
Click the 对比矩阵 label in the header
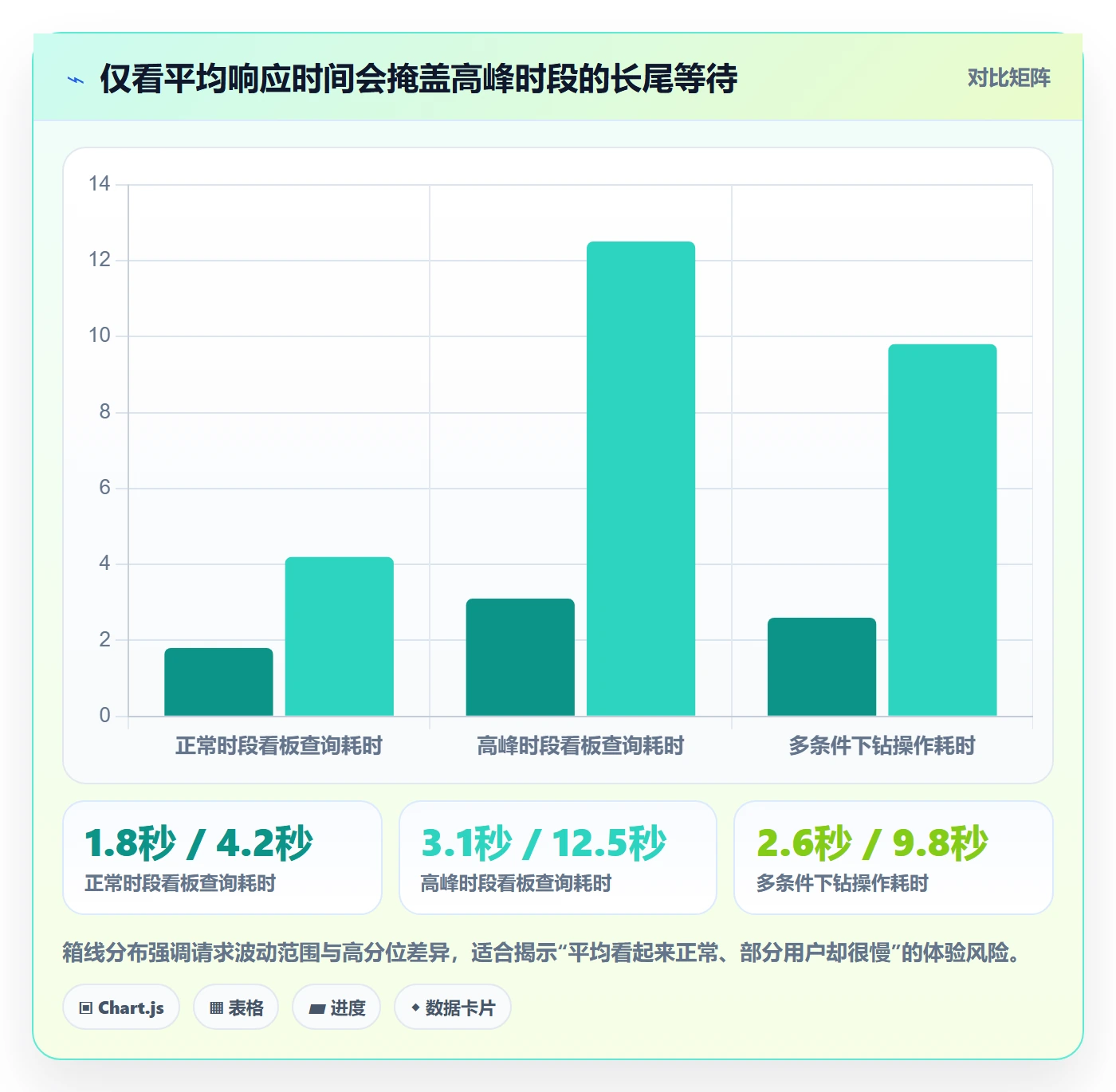1008,77
